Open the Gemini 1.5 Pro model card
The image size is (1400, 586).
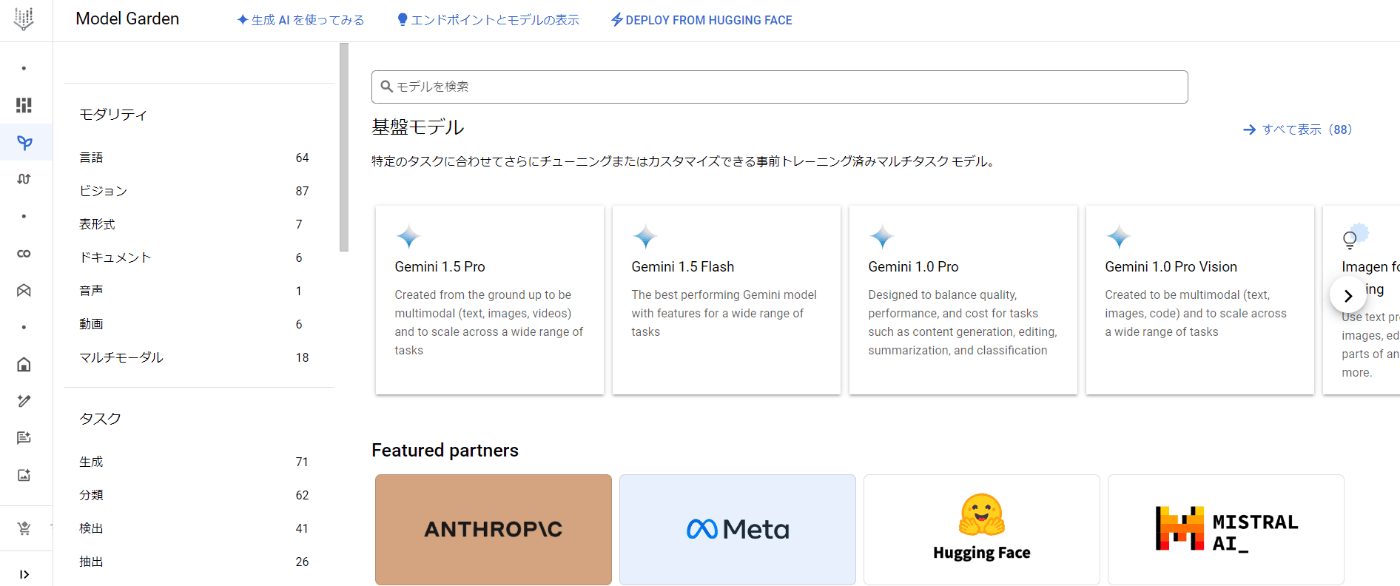click(490, 300)
